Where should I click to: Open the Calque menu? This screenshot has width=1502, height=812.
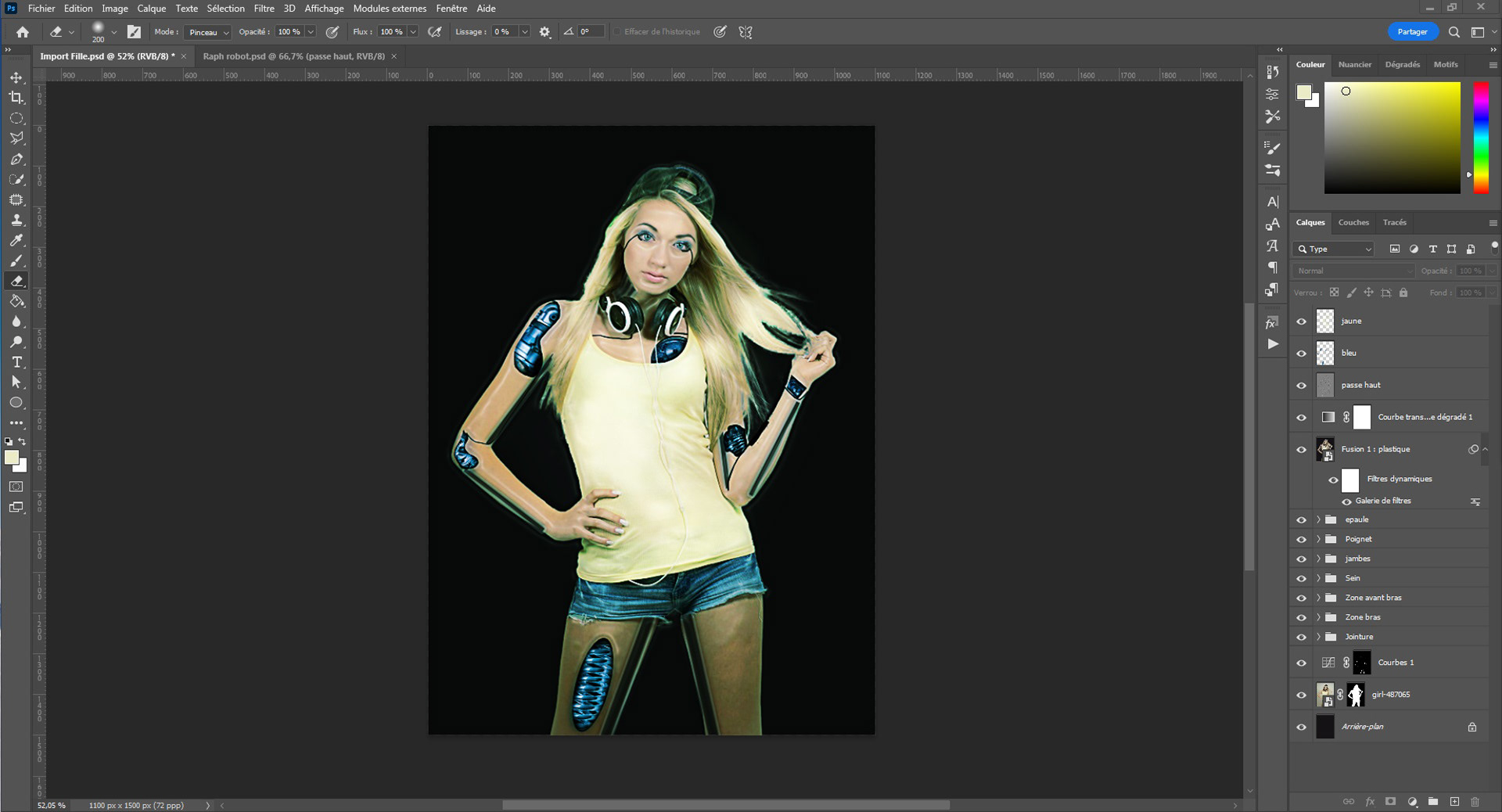click(x=152, y=9)
